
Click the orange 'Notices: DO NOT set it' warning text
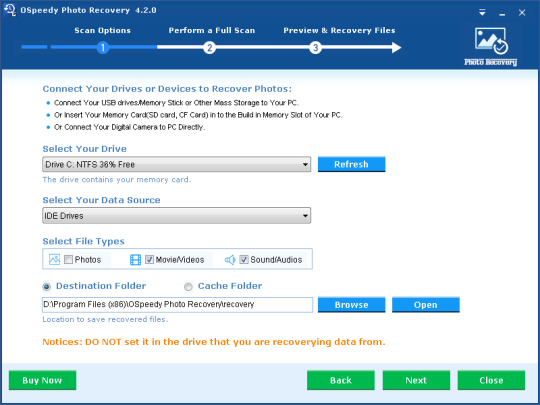pyautogui.click(x=214, y=342)
